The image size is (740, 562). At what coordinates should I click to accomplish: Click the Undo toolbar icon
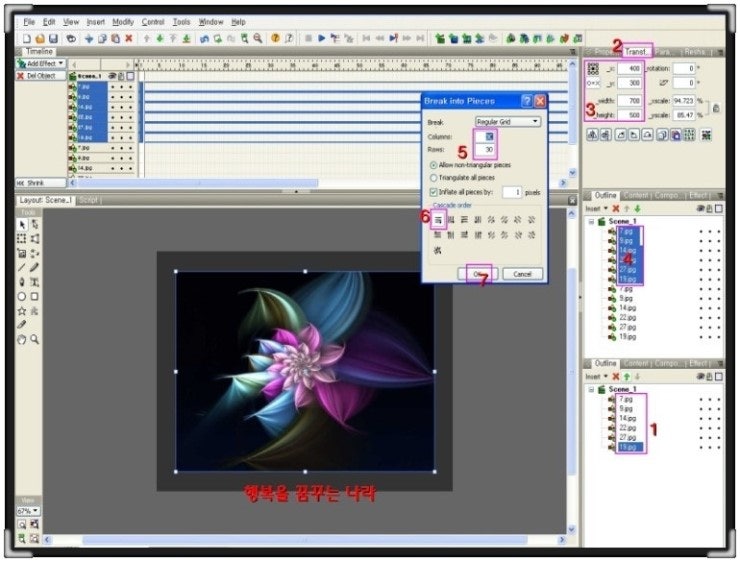coord(204,39)
